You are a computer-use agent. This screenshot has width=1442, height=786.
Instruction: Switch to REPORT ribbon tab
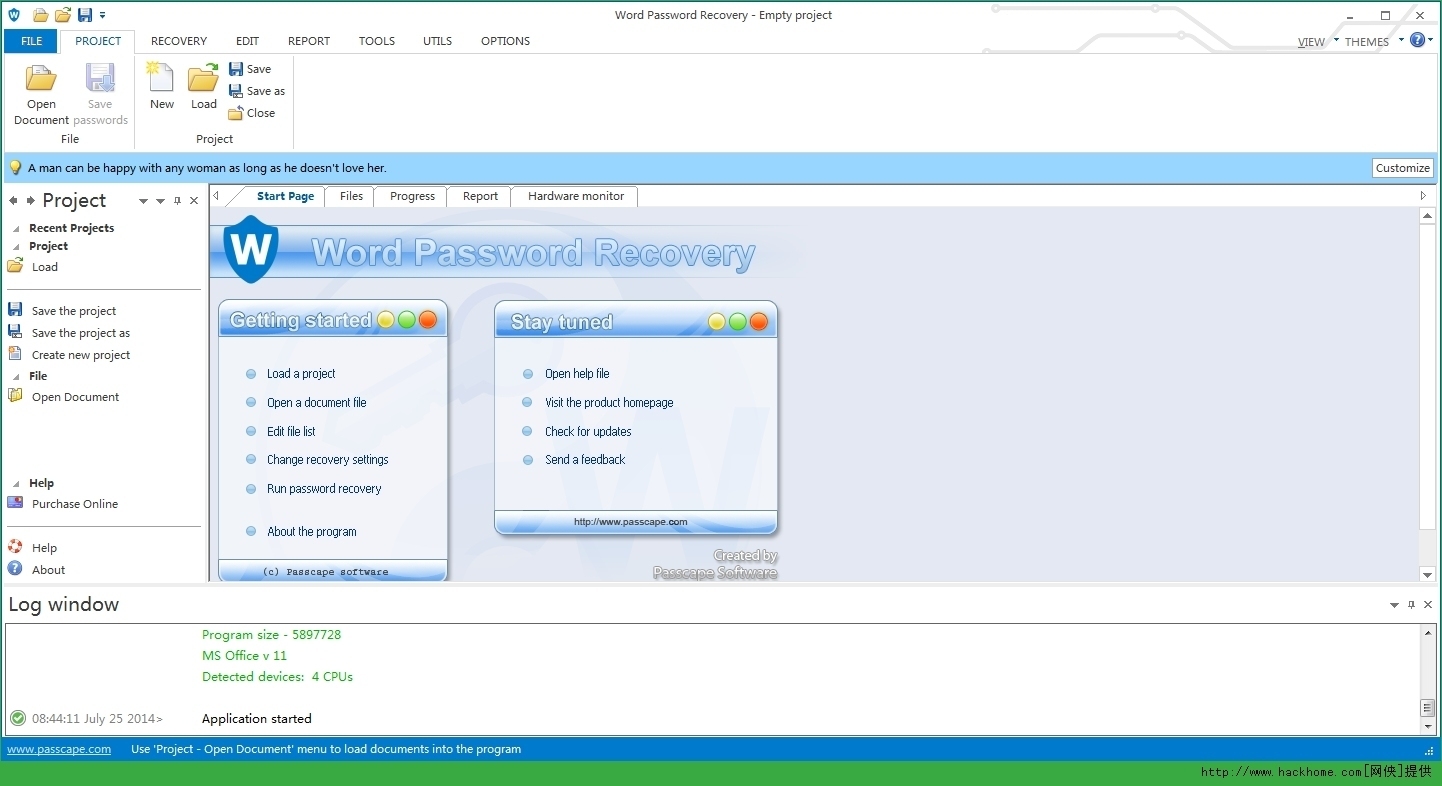[x=309, y=41]
